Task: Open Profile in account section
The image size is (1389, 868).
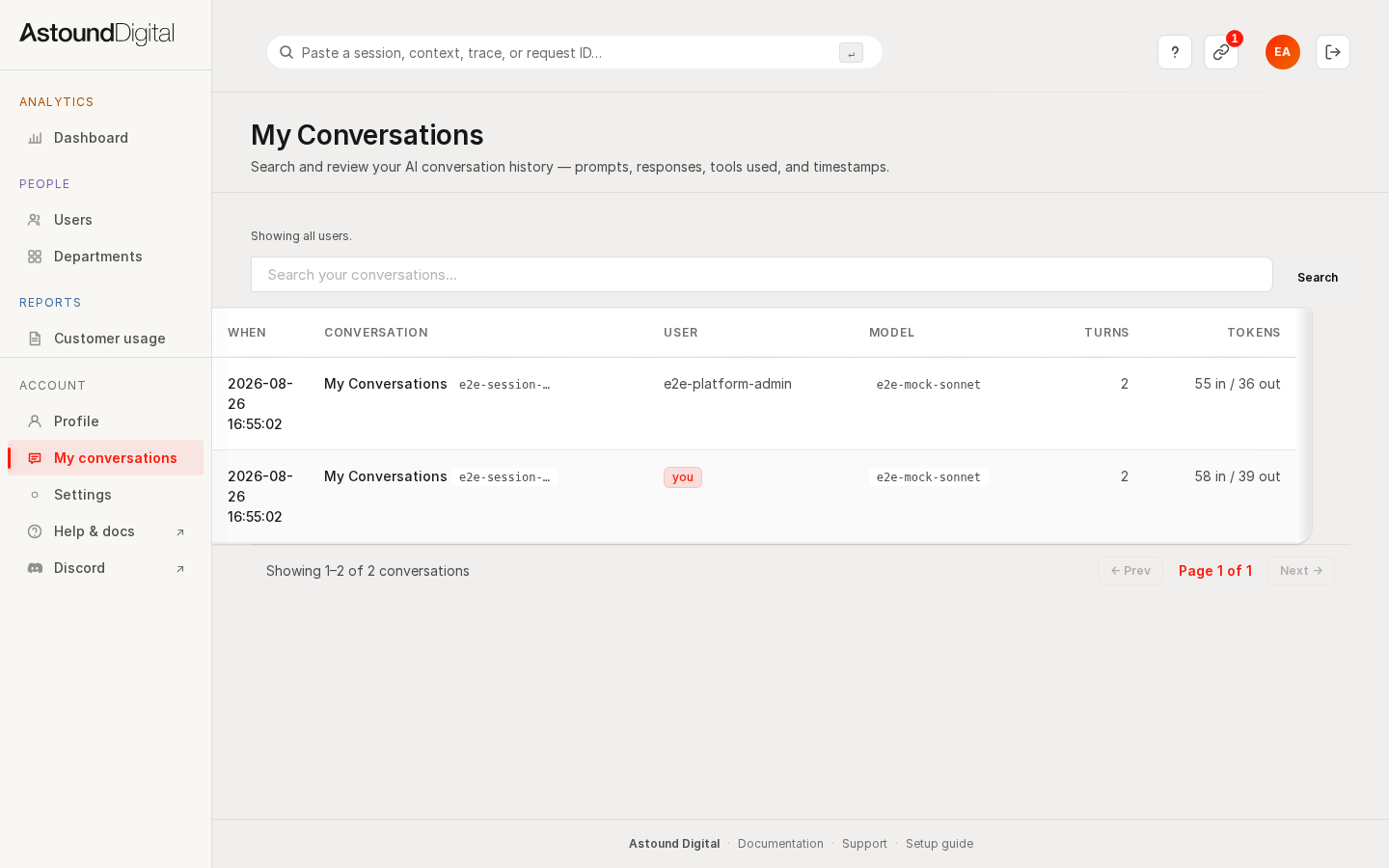Action: (x=106, y=421)
